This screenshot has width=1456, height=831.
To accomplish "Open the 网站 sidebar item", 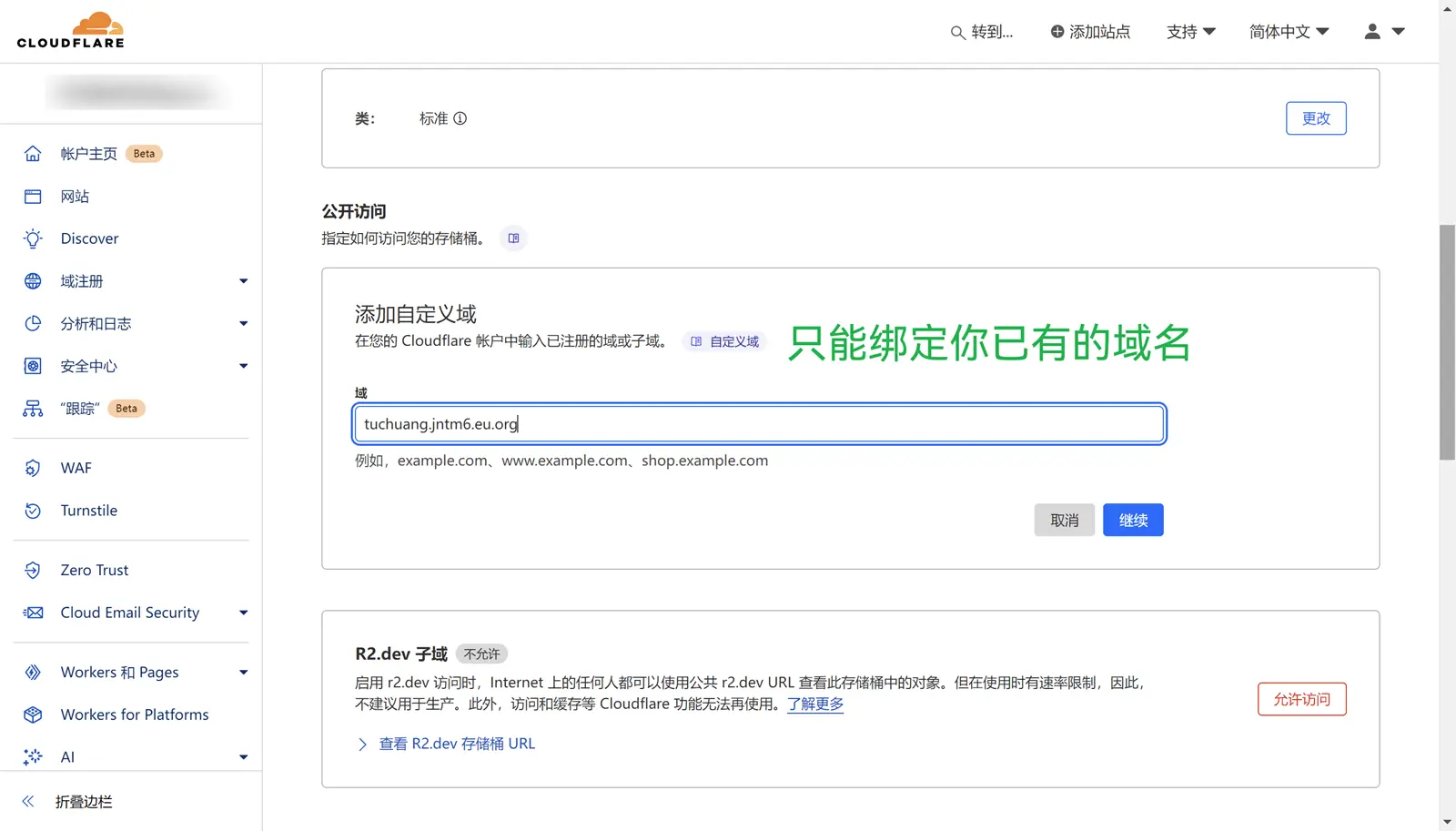I will click(x=75, y=197).
